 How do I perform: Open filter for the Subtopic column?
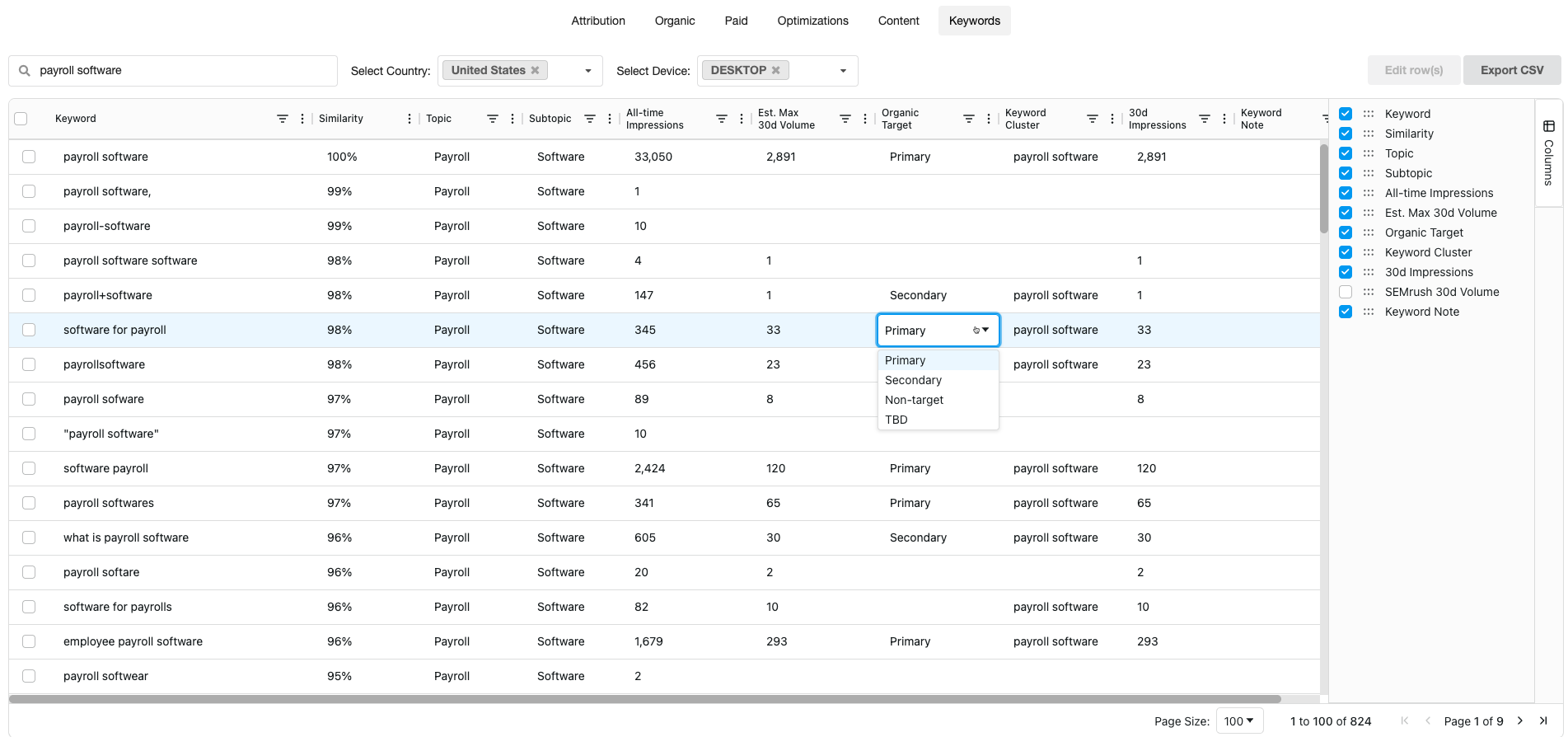point(590,119)
